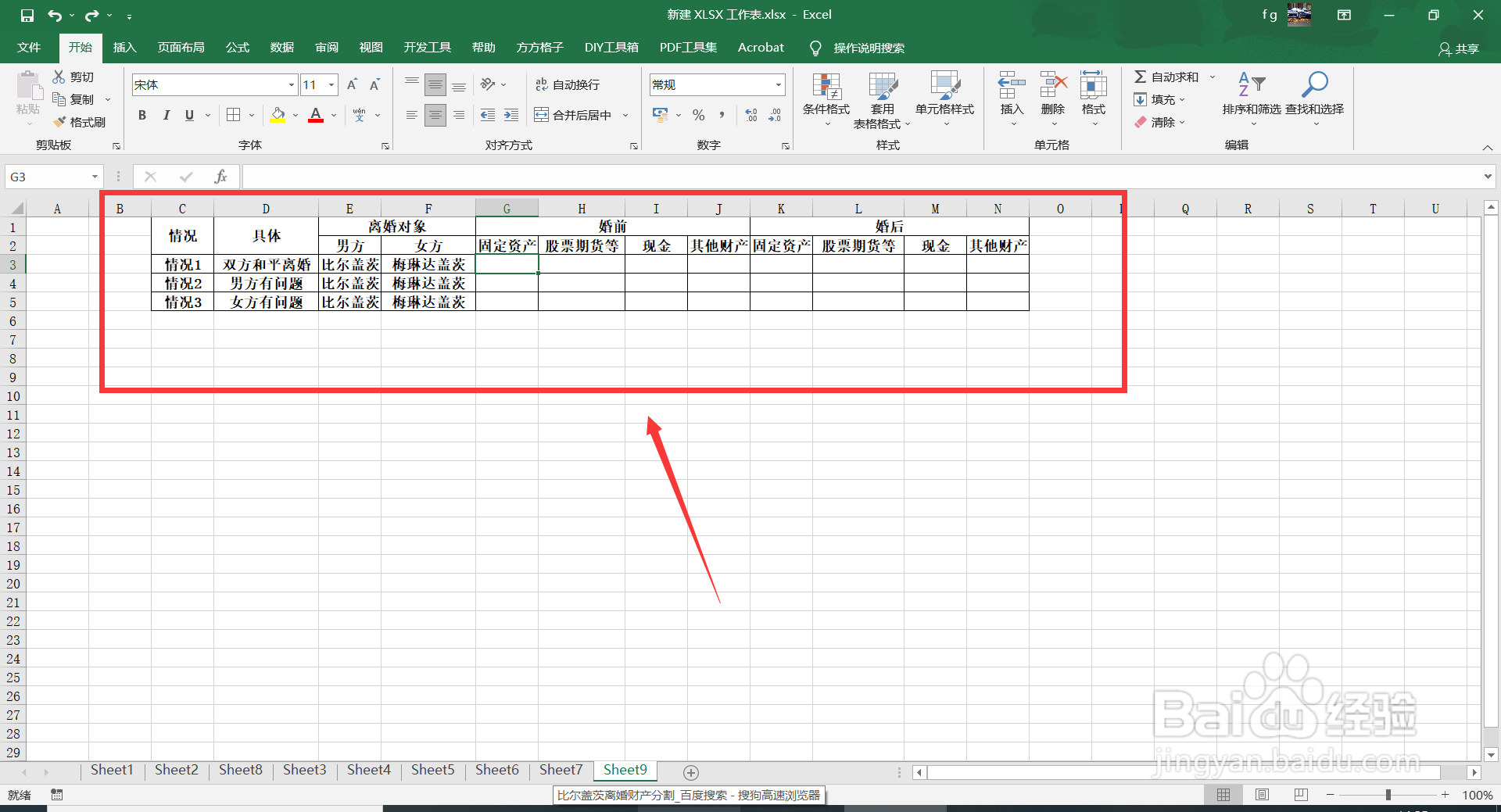The width and height of the screenshot is (1501, 812).
Task: Apply red font color A
Action: [316, 115]
